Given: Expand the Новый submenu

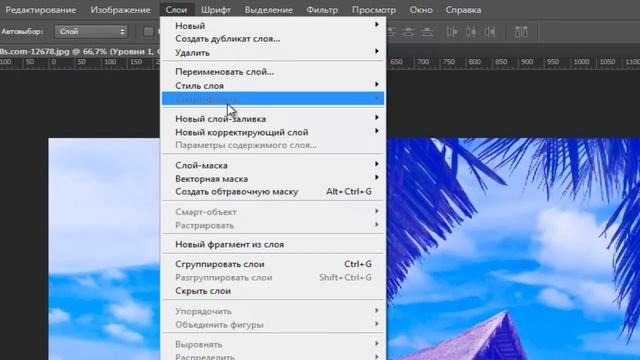Looking at the screenshot, I should (273, 25).
